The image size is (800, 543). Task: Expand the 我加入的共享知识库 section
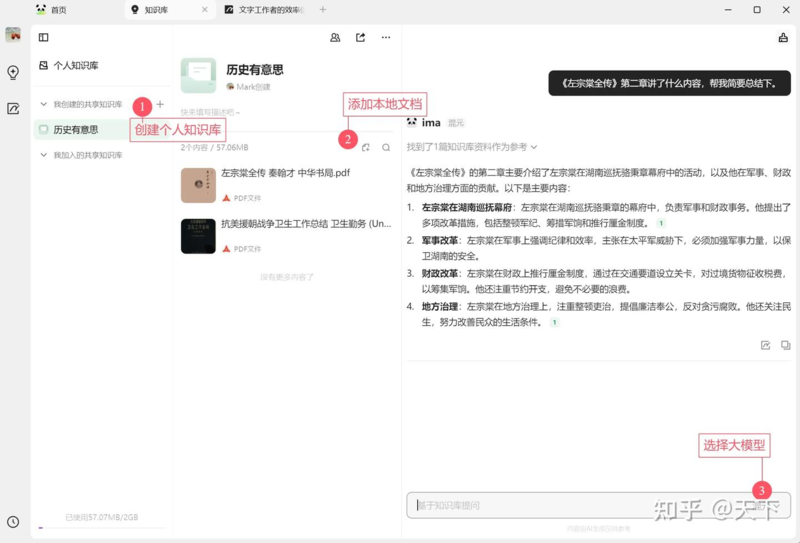pyautogui.click(x=43, y=155)
